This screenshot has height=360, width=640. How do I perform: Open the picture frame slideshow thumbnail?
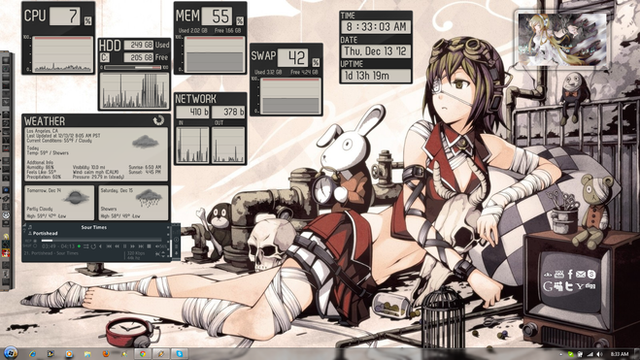tap(562, 40)
